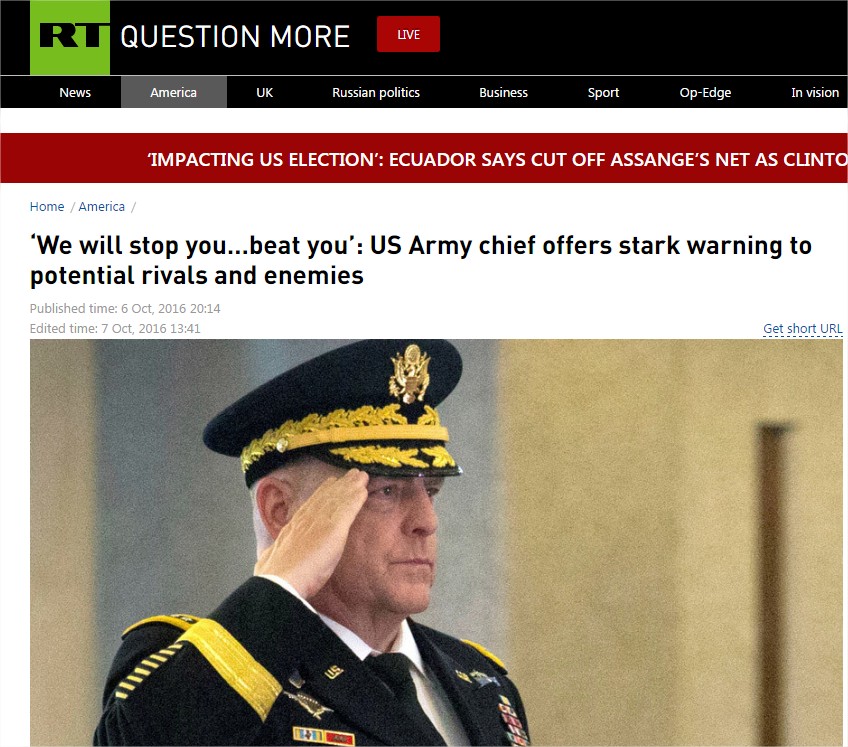The image size is (848, 747).
Task: Click the US Army chief article headline
Action: tap(421, 260)
